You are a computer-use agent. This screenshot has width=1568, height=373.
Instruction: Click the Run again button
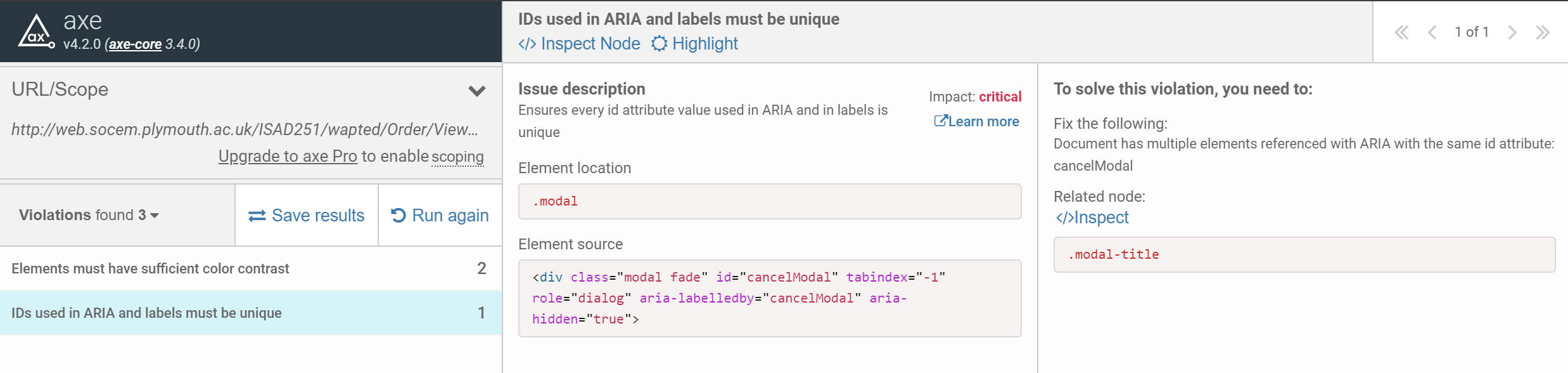pyautogui.click(x=440, y=216)
